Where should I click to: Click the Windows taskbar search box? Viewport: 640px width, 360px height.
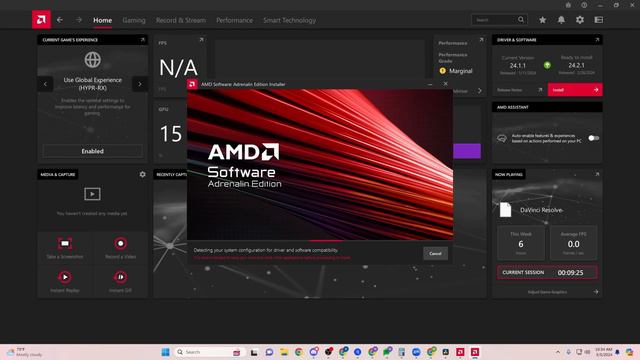[x=209, y=352]
